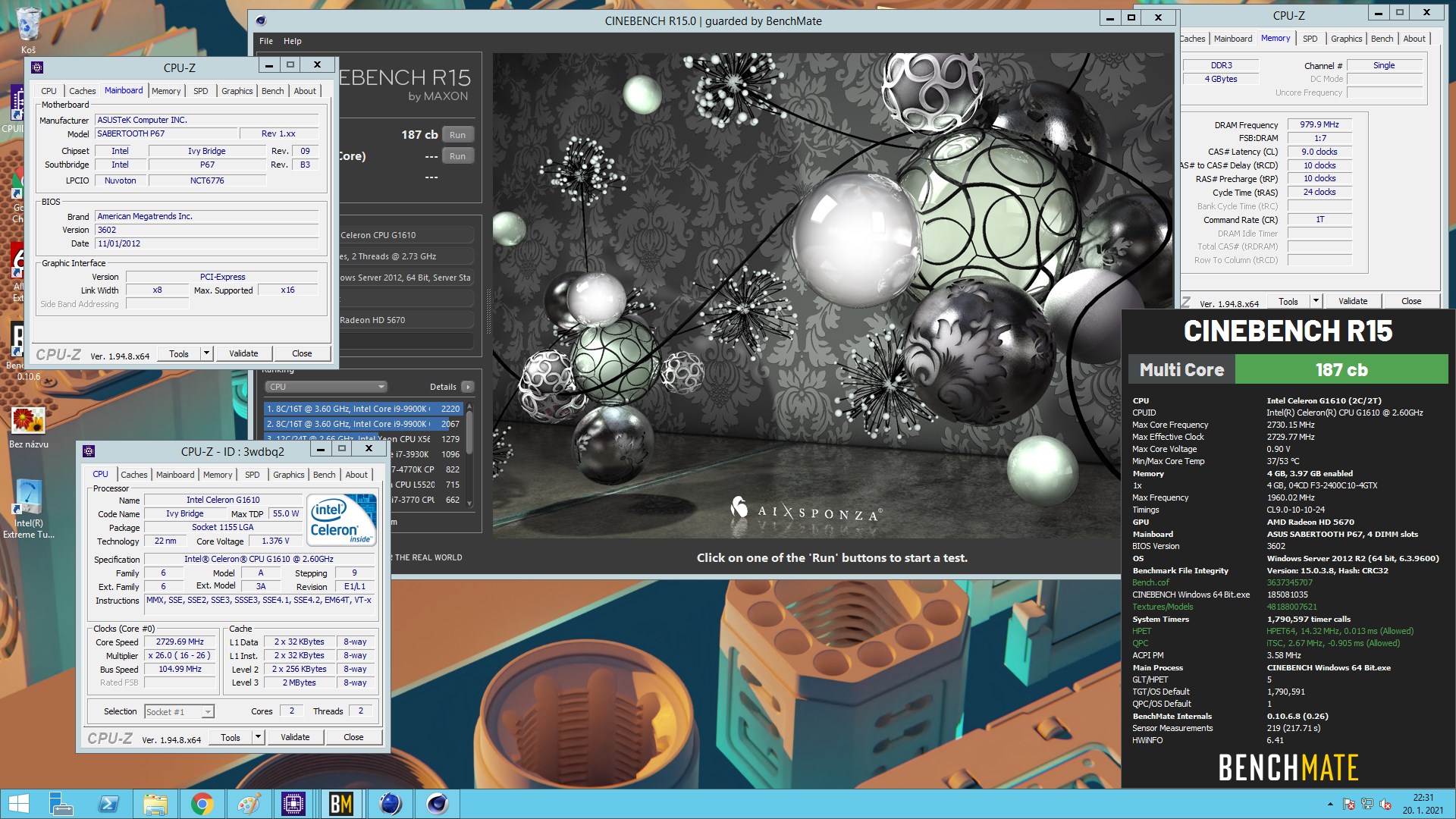Open the Paint app in the taskbar

pos(248,804)
